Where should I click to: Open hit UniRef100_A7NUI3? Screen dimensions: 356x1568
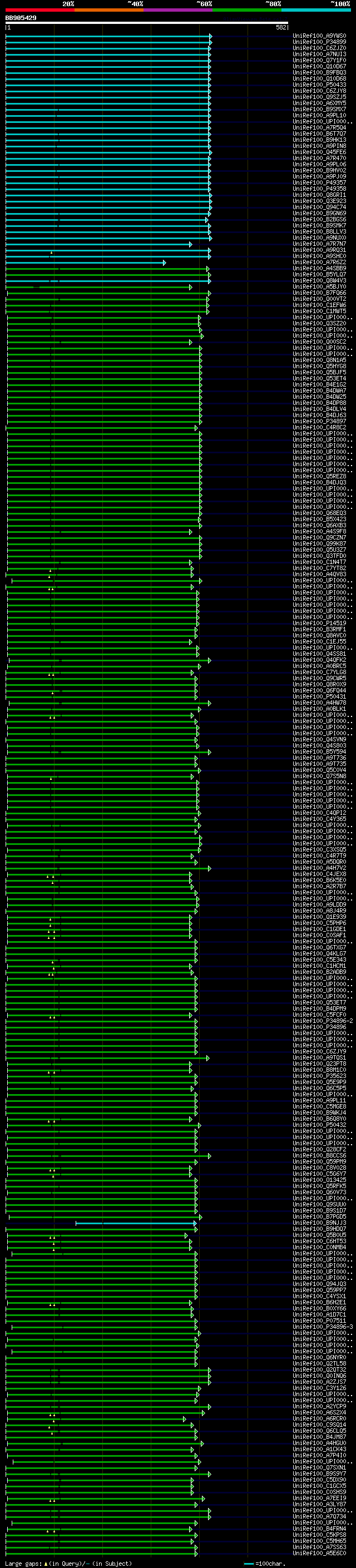tap(319, 54)
